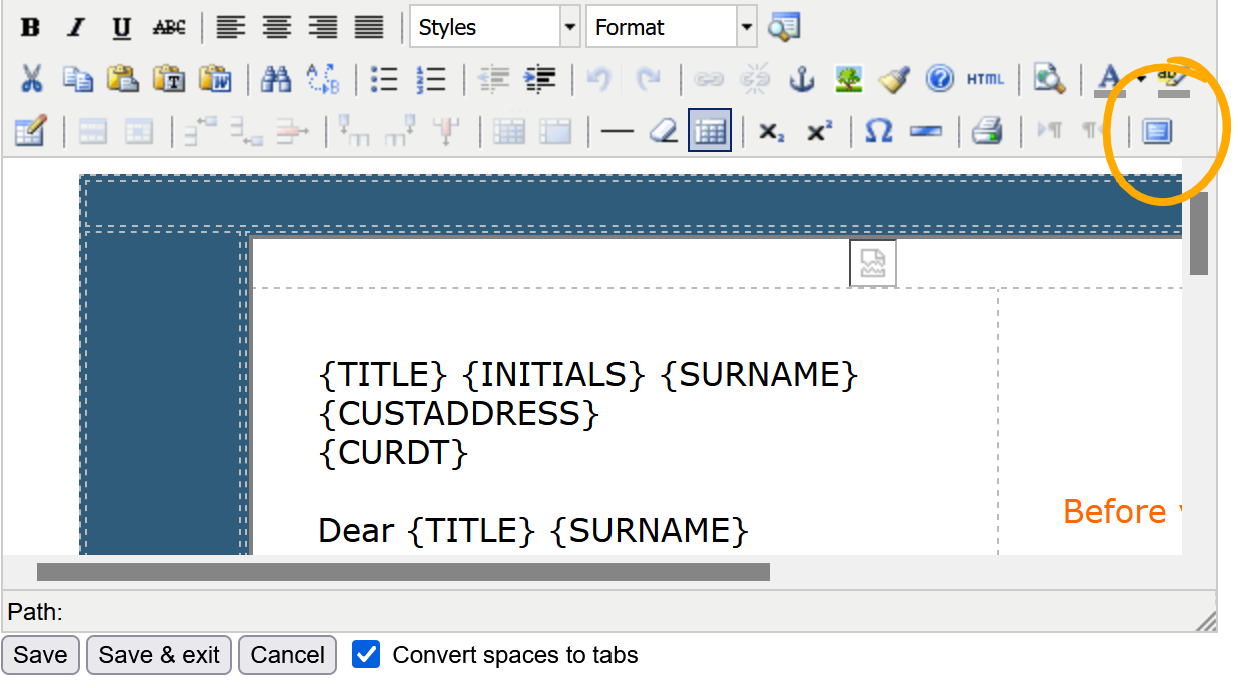
Task: Tick the Convert spaces to tabs checkbox
Action: click(366, 655)
